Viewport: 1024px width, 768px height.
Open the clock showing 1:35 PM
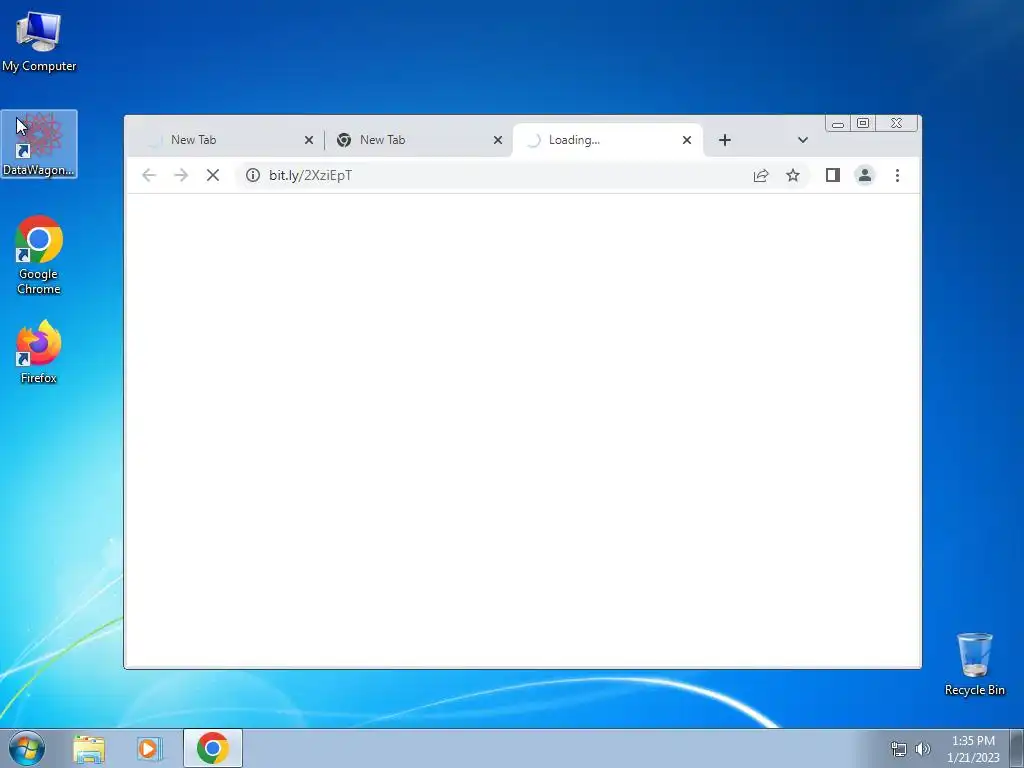click(973, 749)
